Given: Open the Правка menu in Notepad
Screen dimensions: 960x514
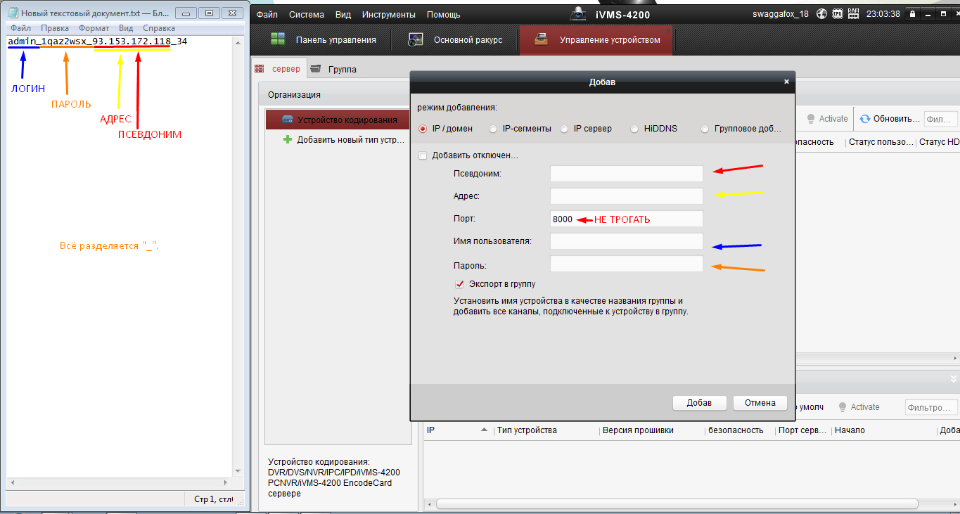Looking at the screenshot, I should pos(54,28).
